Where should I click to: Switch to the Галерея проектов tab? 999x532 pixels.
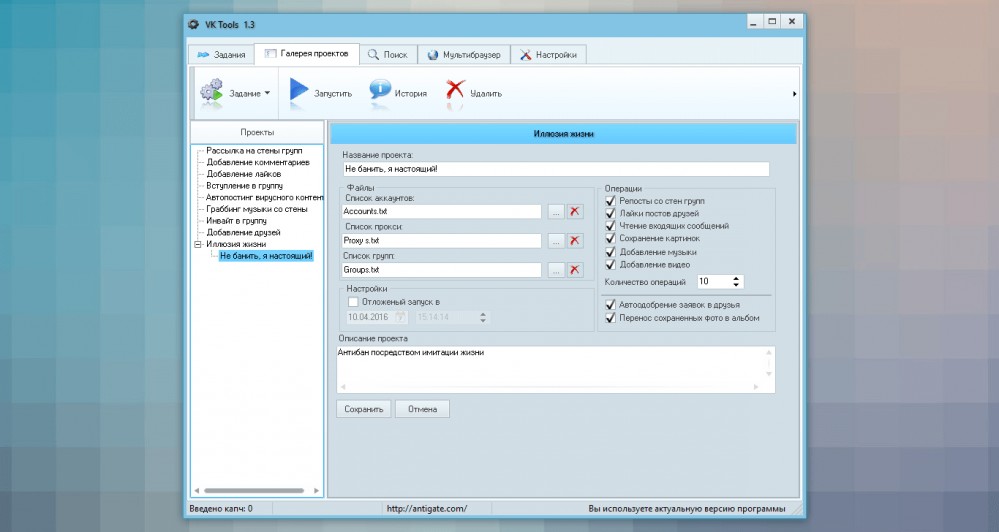[306, 54]
